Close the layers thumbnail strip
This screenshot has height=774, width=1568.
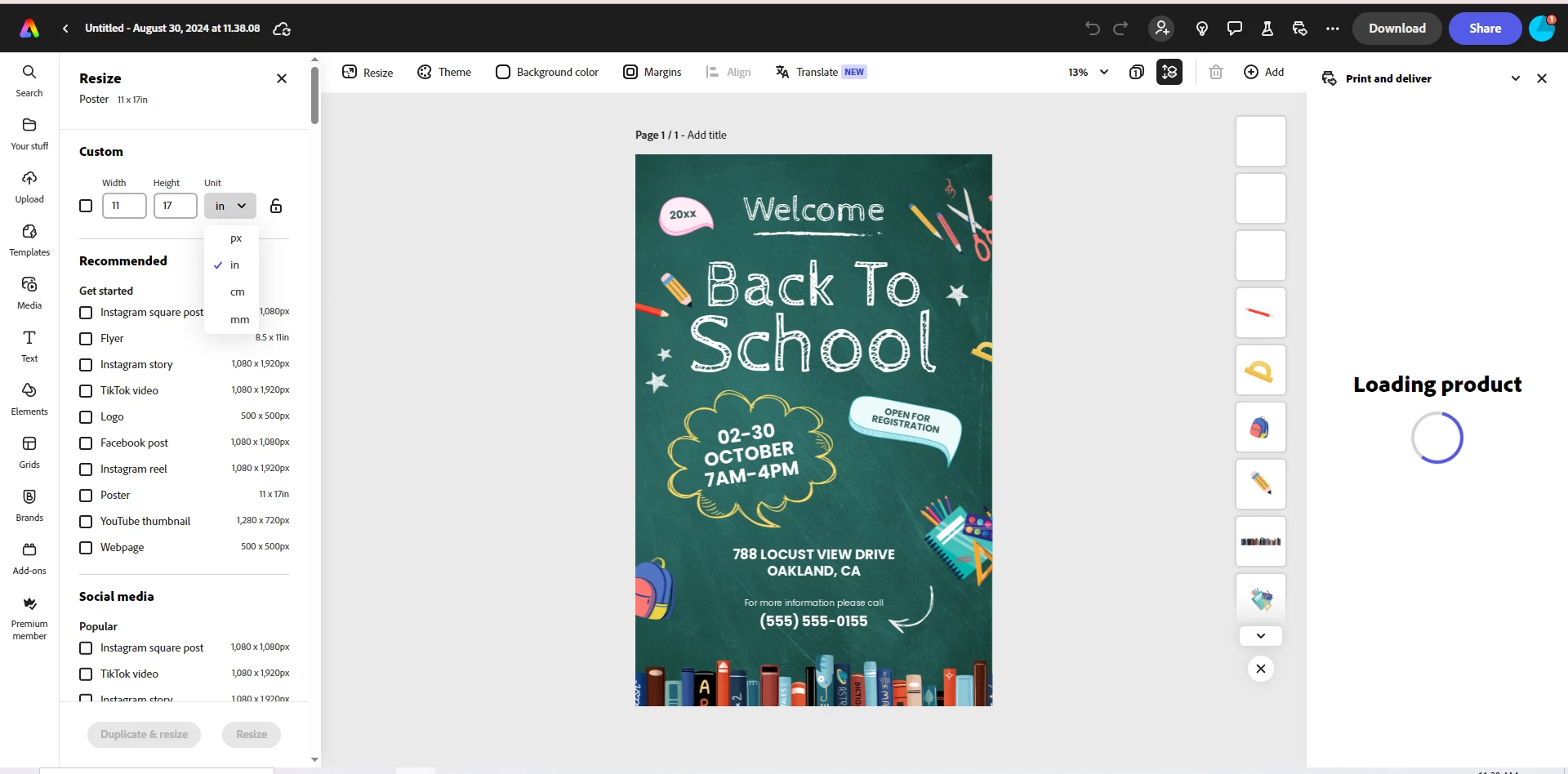pyautogui.click(x=1261, y=669)
